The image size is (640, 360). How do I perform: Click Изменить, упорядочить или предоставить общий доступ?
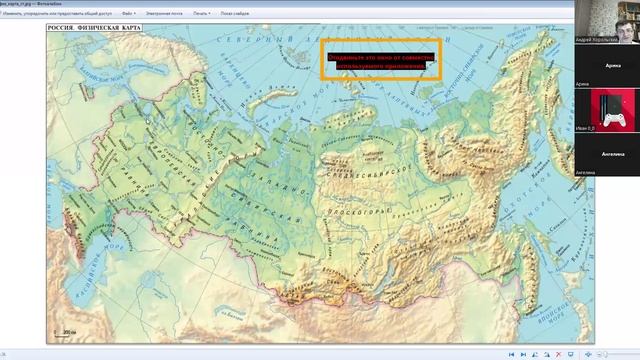coord(57,13)
